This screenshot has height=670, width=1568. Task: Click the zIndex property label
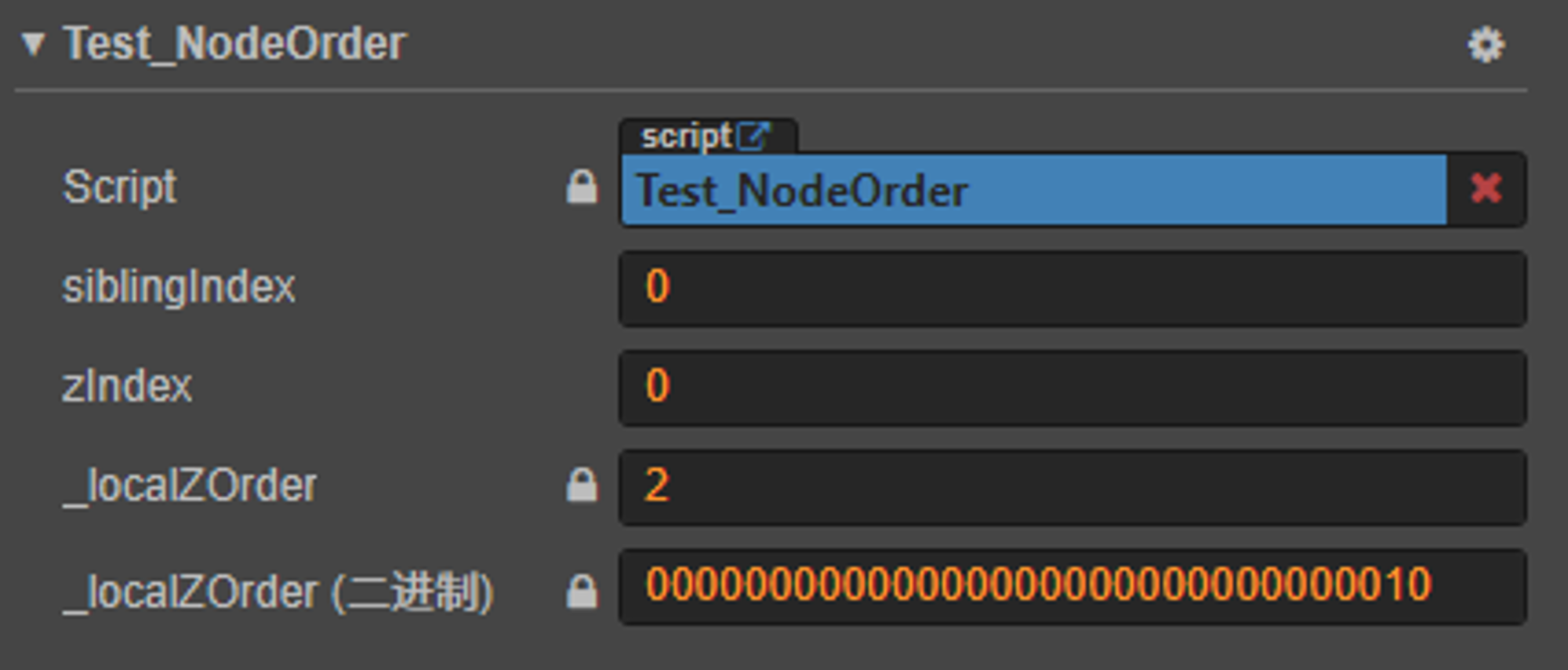(x=127, y=386)
